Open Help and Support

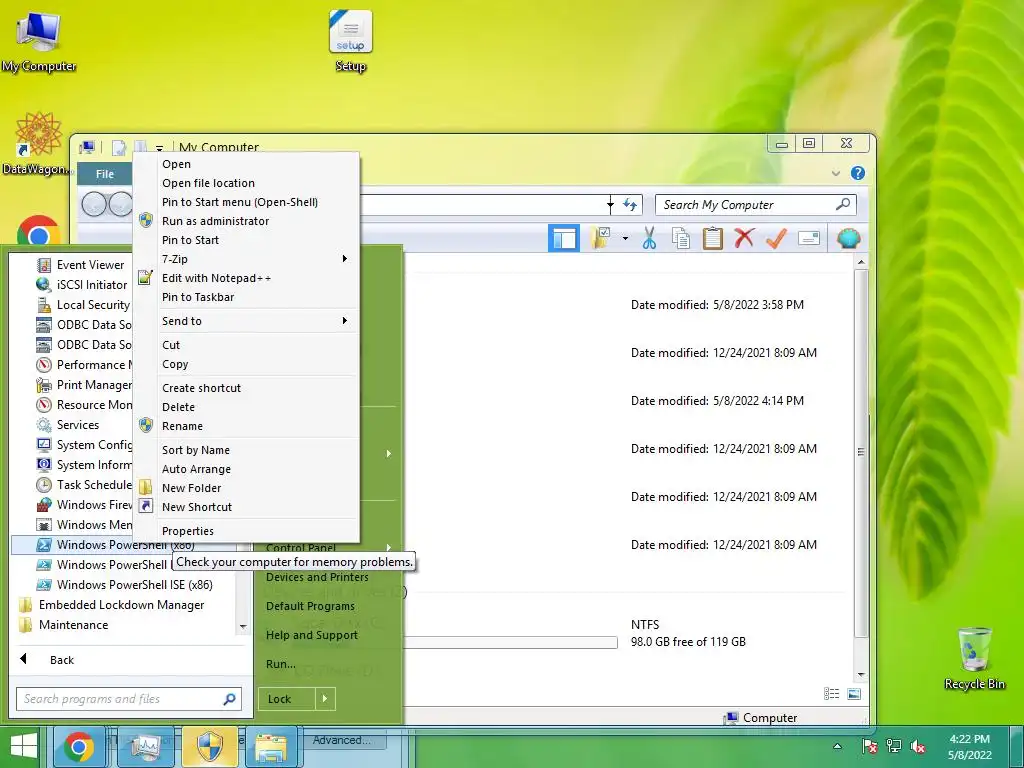point(312,635)
